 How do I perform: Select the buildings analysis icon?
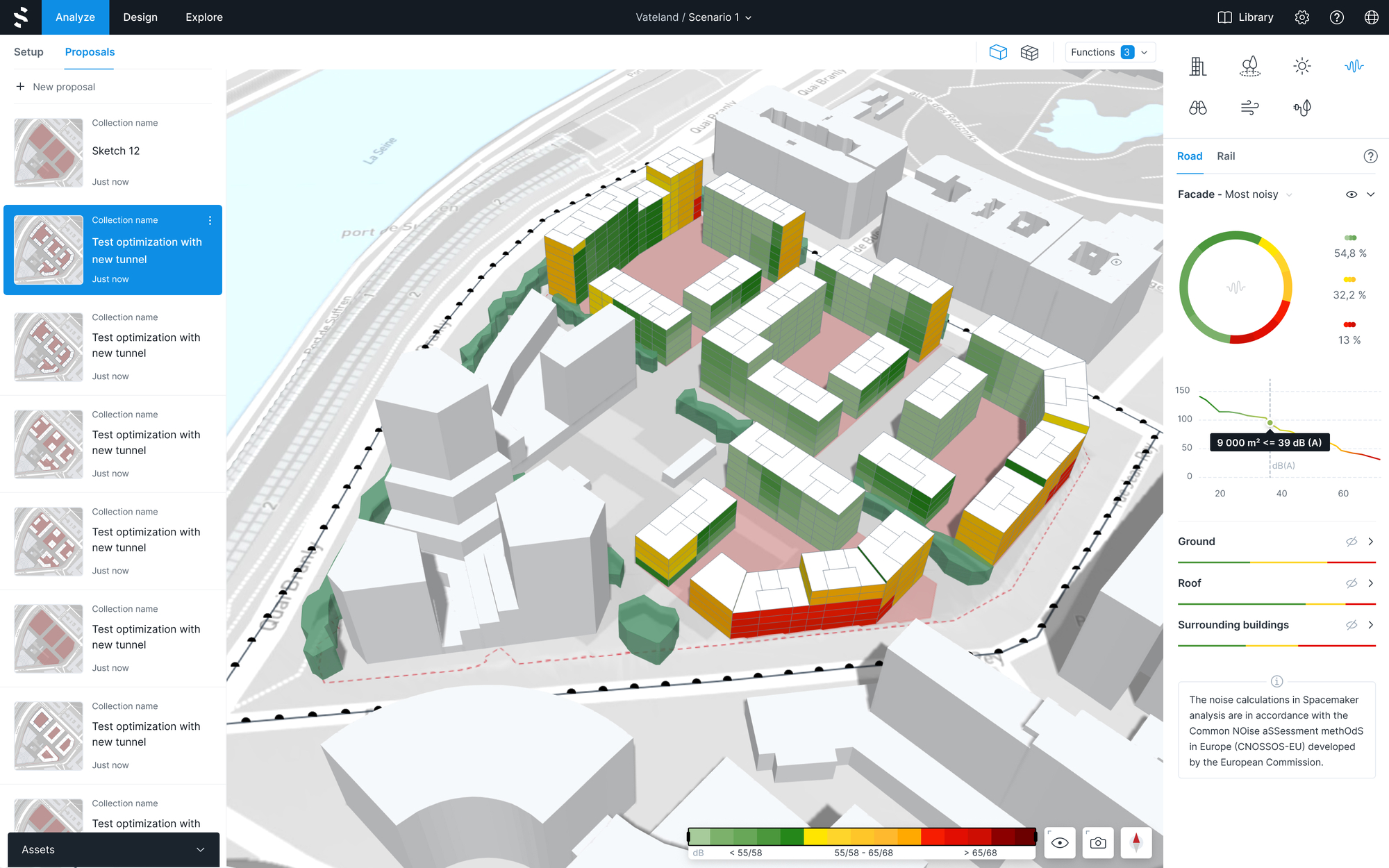(1198, 66)
